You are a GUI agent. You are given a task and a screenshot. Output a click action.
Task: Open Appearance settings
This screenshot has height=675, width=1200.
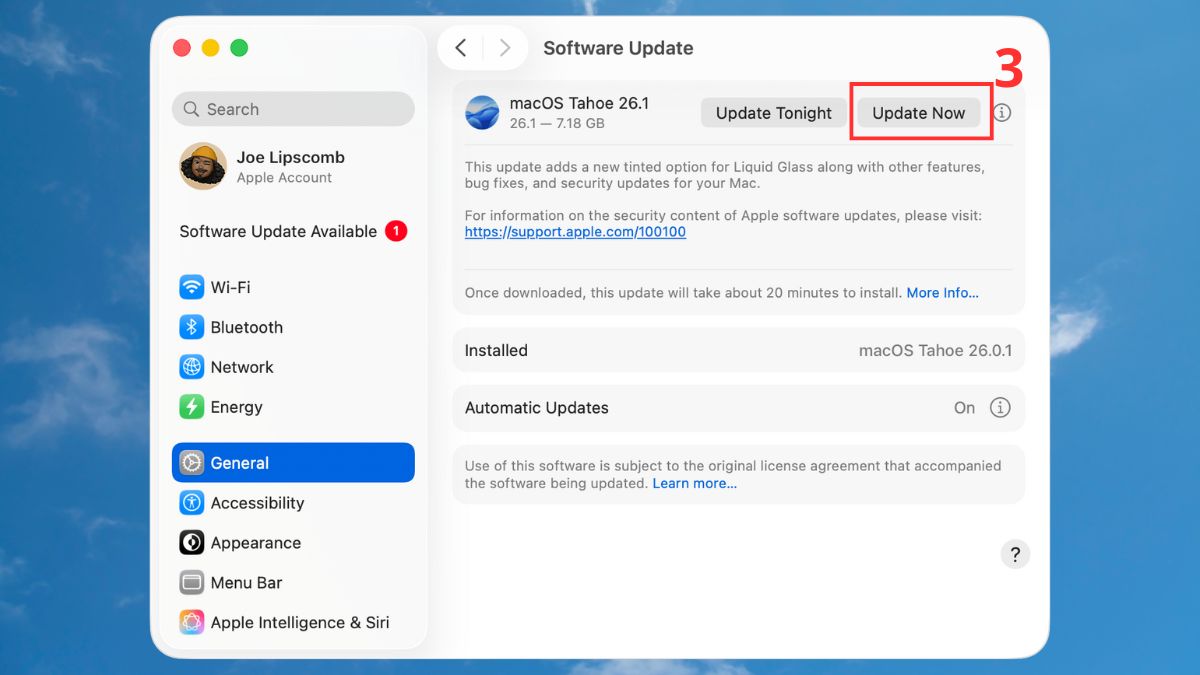pyautogui.click(x=255, y=543)
